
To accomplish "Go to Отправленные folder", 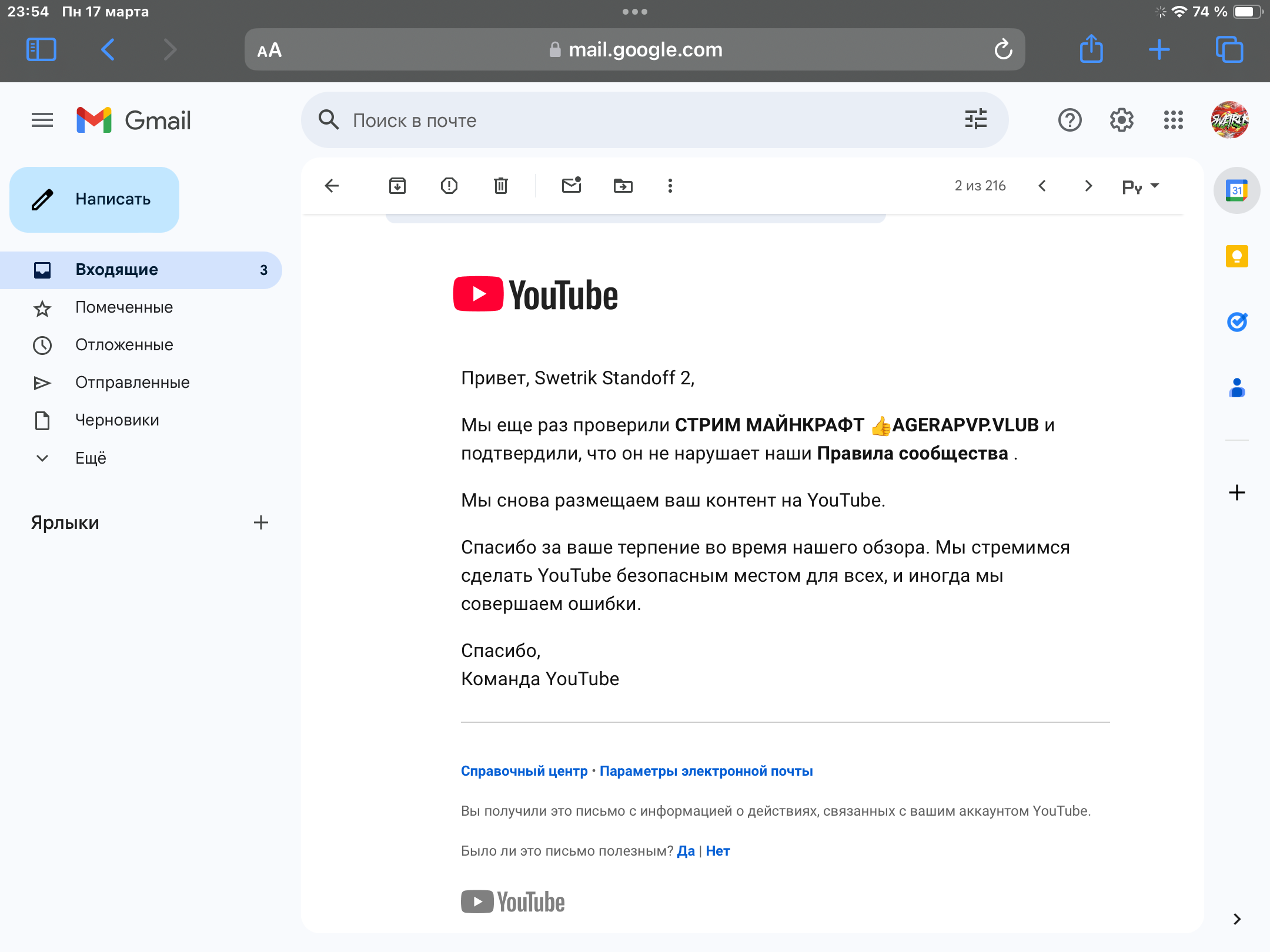I will 132,383.
